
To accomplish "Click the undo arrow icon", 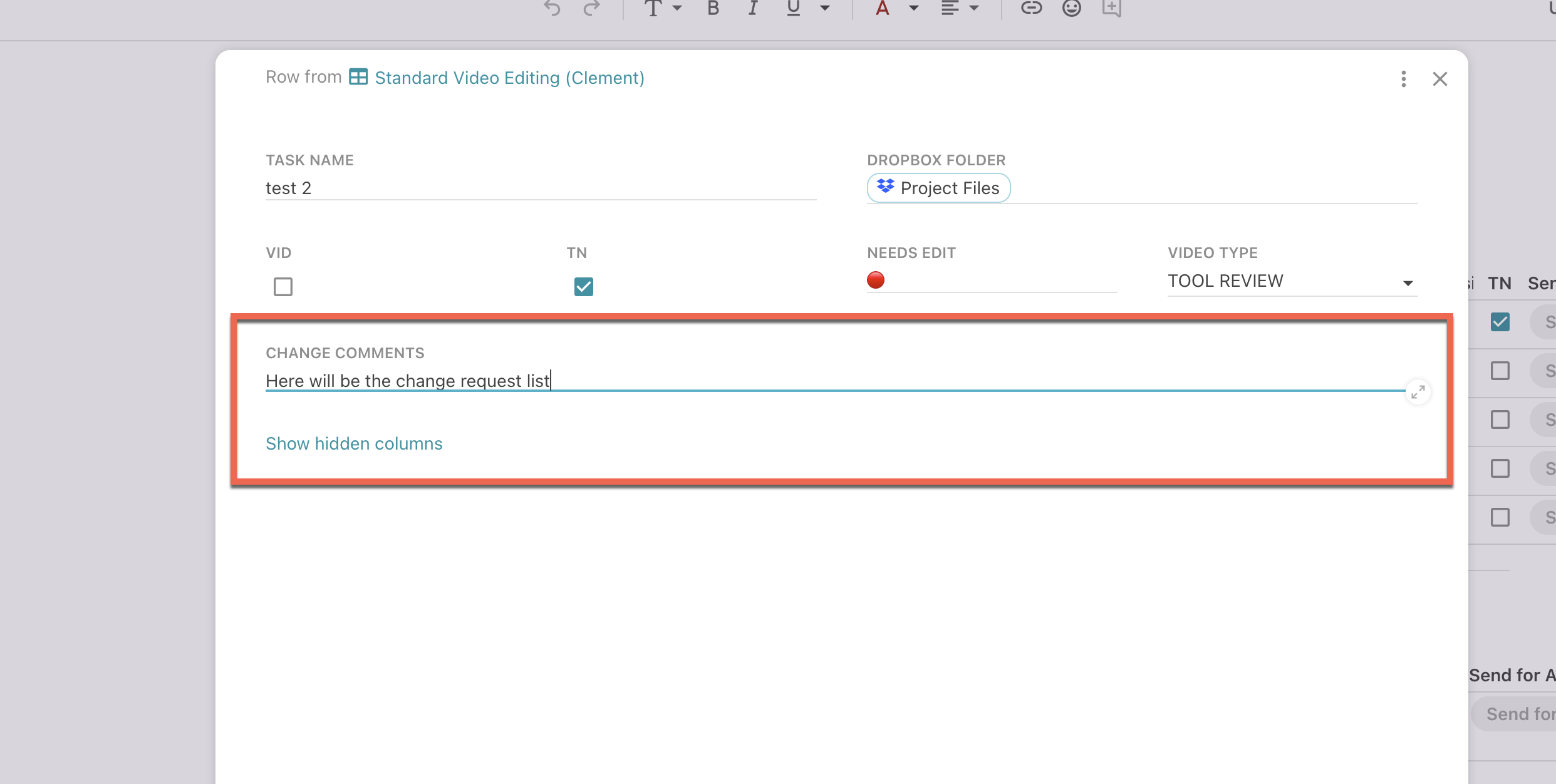I will click(552, 8).
